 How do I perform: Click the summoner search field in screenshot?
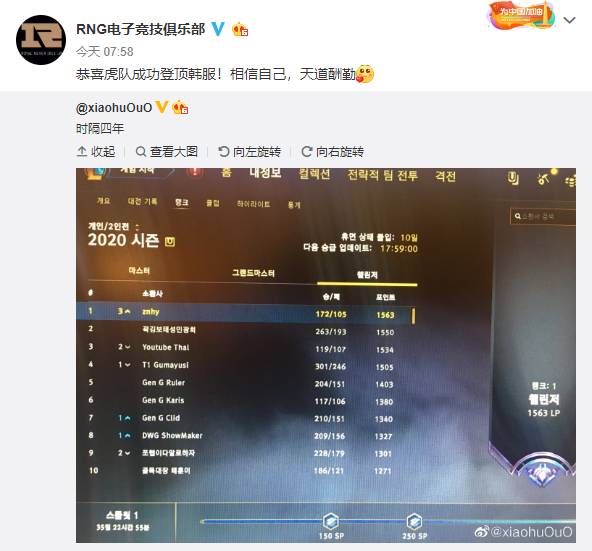(543, 216)
